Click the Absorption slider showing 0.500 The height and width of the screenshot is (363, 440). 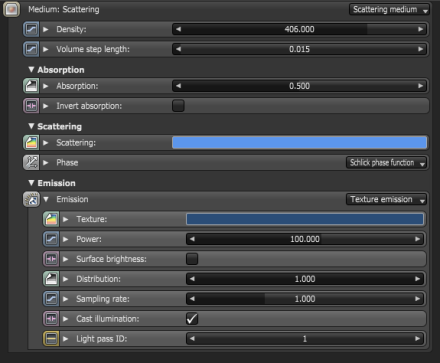coord(299,86)
